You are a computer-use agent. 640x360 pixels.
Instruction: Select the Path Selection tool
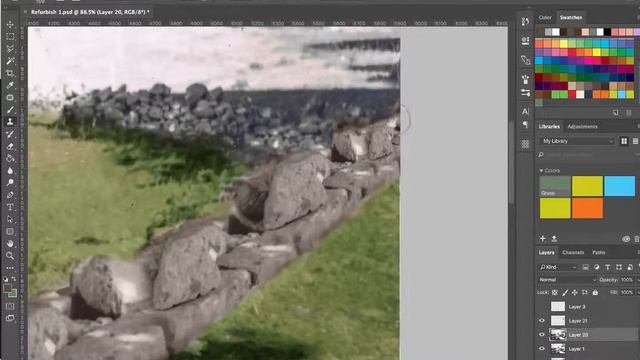10,219
